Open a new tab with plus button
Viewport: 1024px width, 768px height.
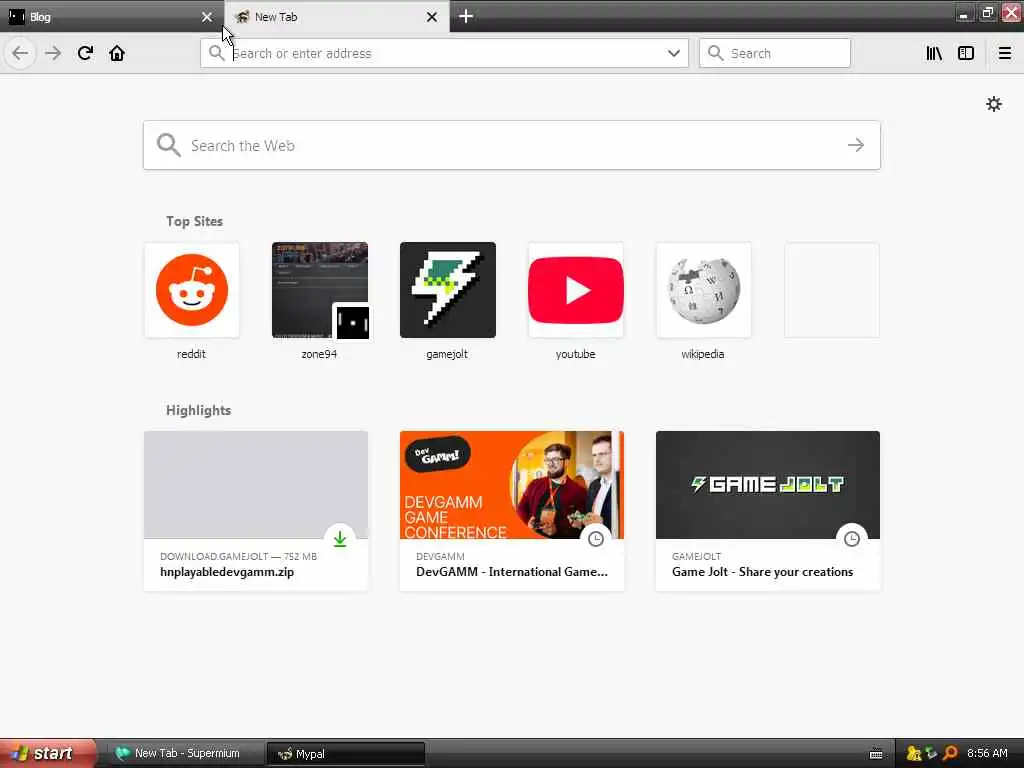(466, 16)
